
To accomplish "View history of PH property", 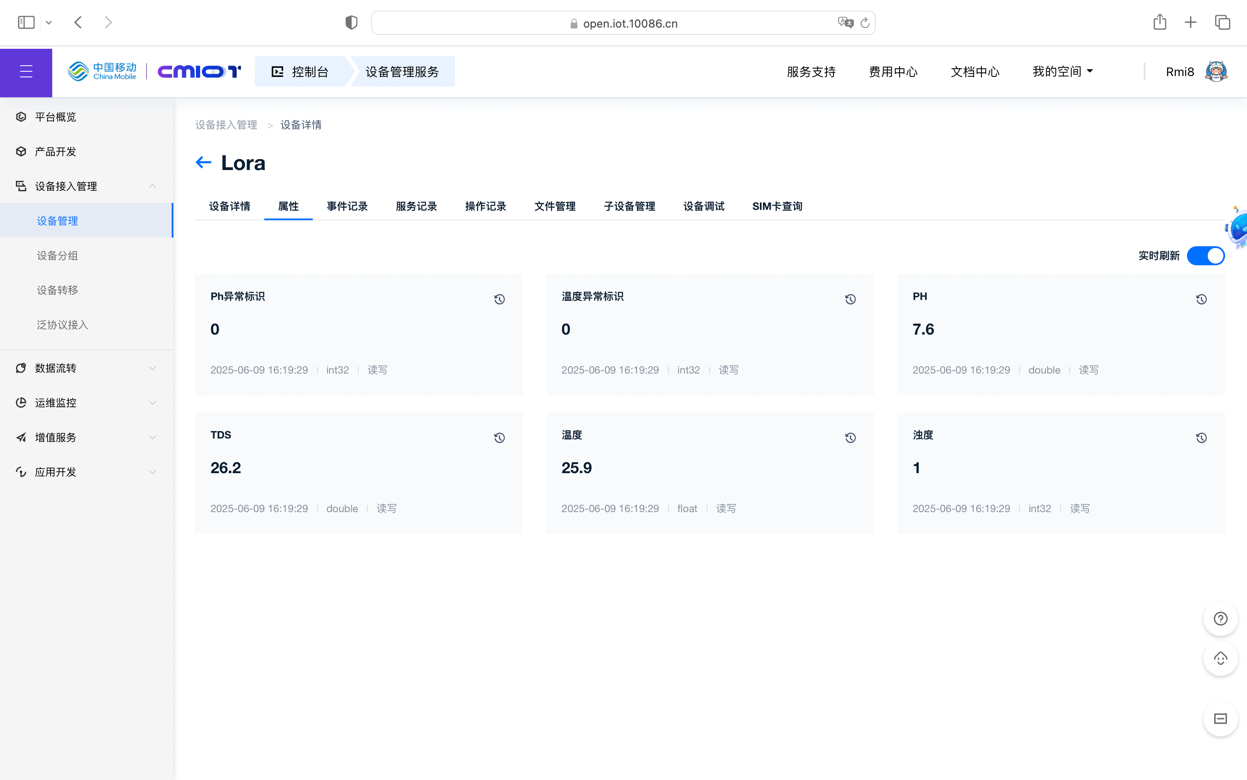I will pos(1201,299).
